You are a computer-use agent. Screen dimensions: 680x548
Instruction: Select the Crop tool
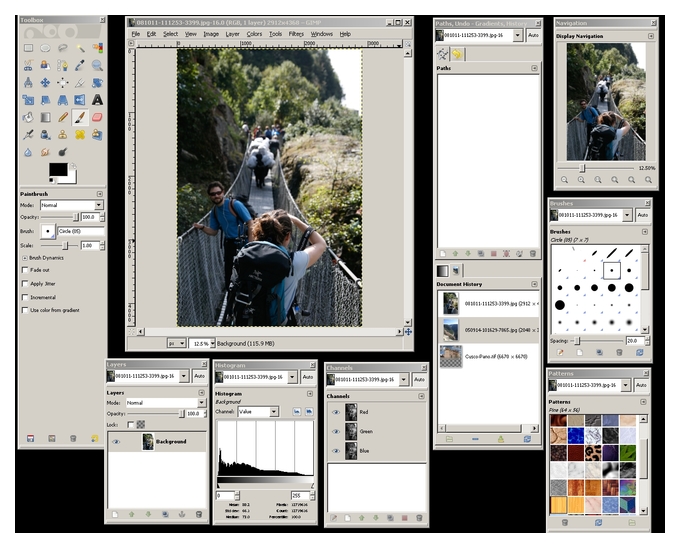80,82
